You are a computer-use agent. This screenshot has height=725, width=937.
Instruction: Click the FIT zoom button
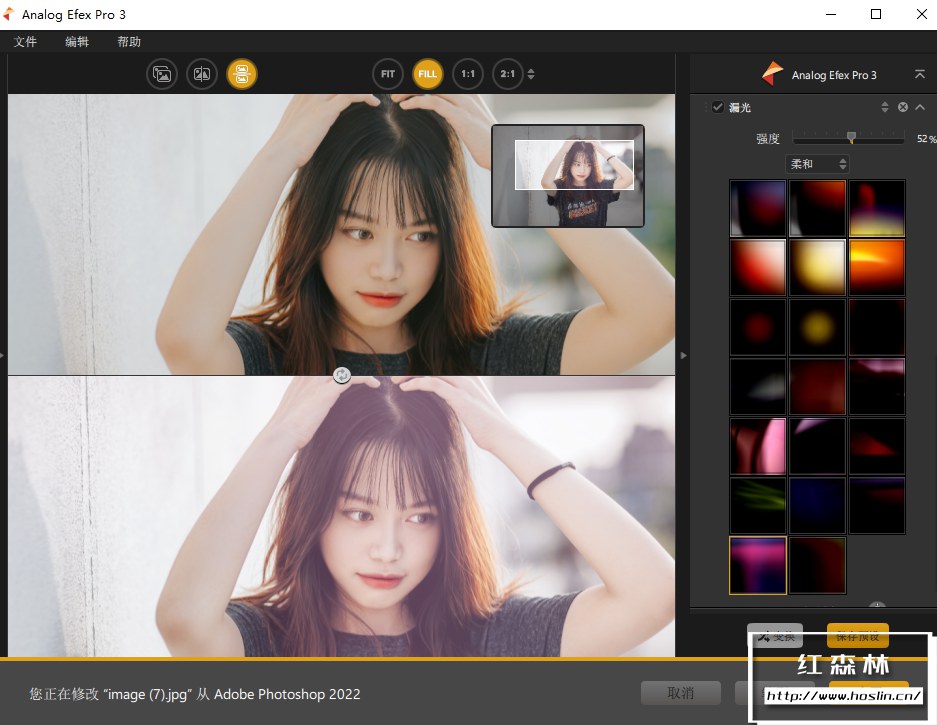[x=388, y=74]
